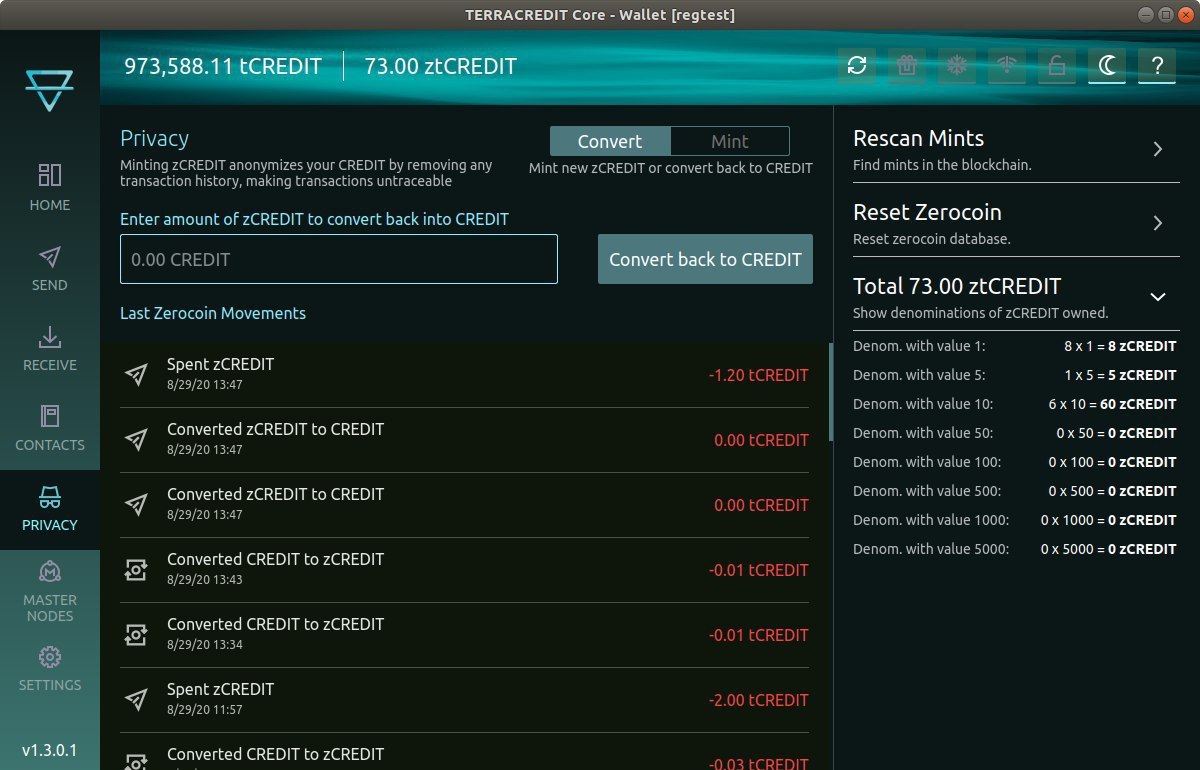Screen dimensions: 1200x770
Task: Click the zCREDIT amount input field
Action: point(339,259)
